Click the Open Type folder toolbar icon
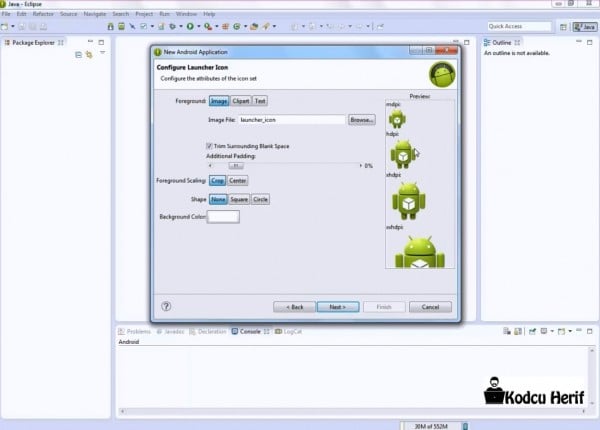Screen dimensions: 600x430 pos(254,26)
